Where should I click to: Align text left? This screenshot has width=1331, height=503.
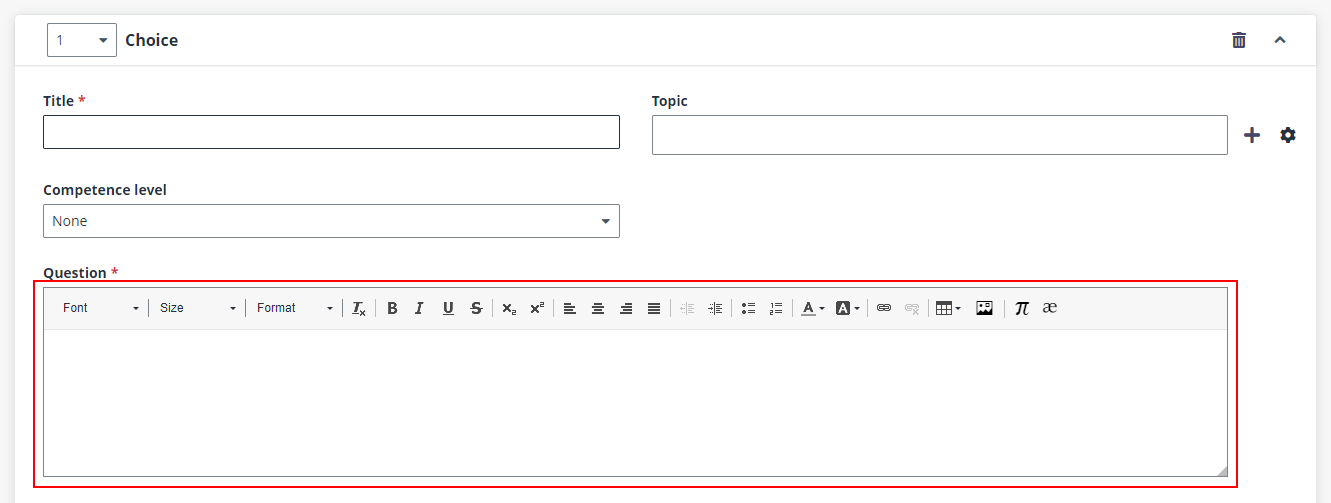click(570, 308)
